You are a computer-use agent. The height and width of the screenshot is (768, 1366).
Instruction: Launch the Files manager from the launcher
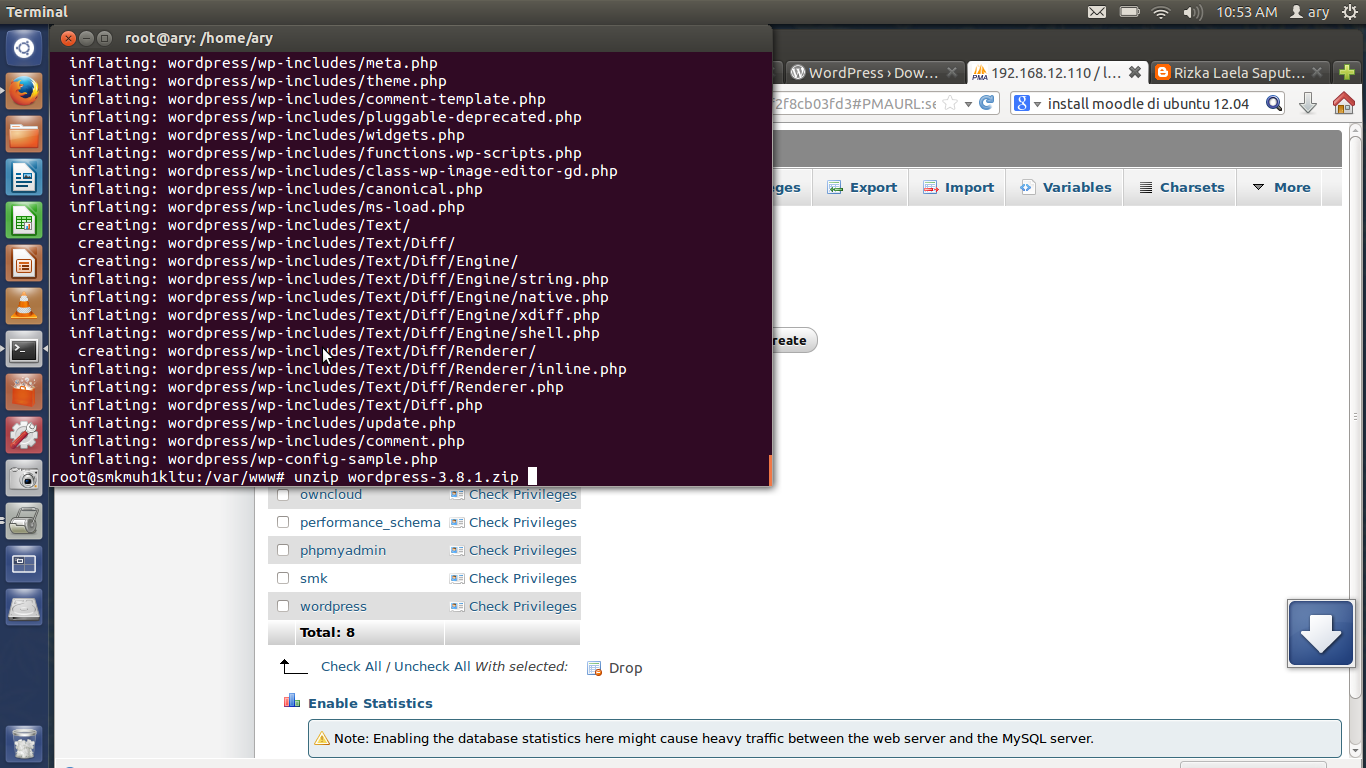coord(24,134)
